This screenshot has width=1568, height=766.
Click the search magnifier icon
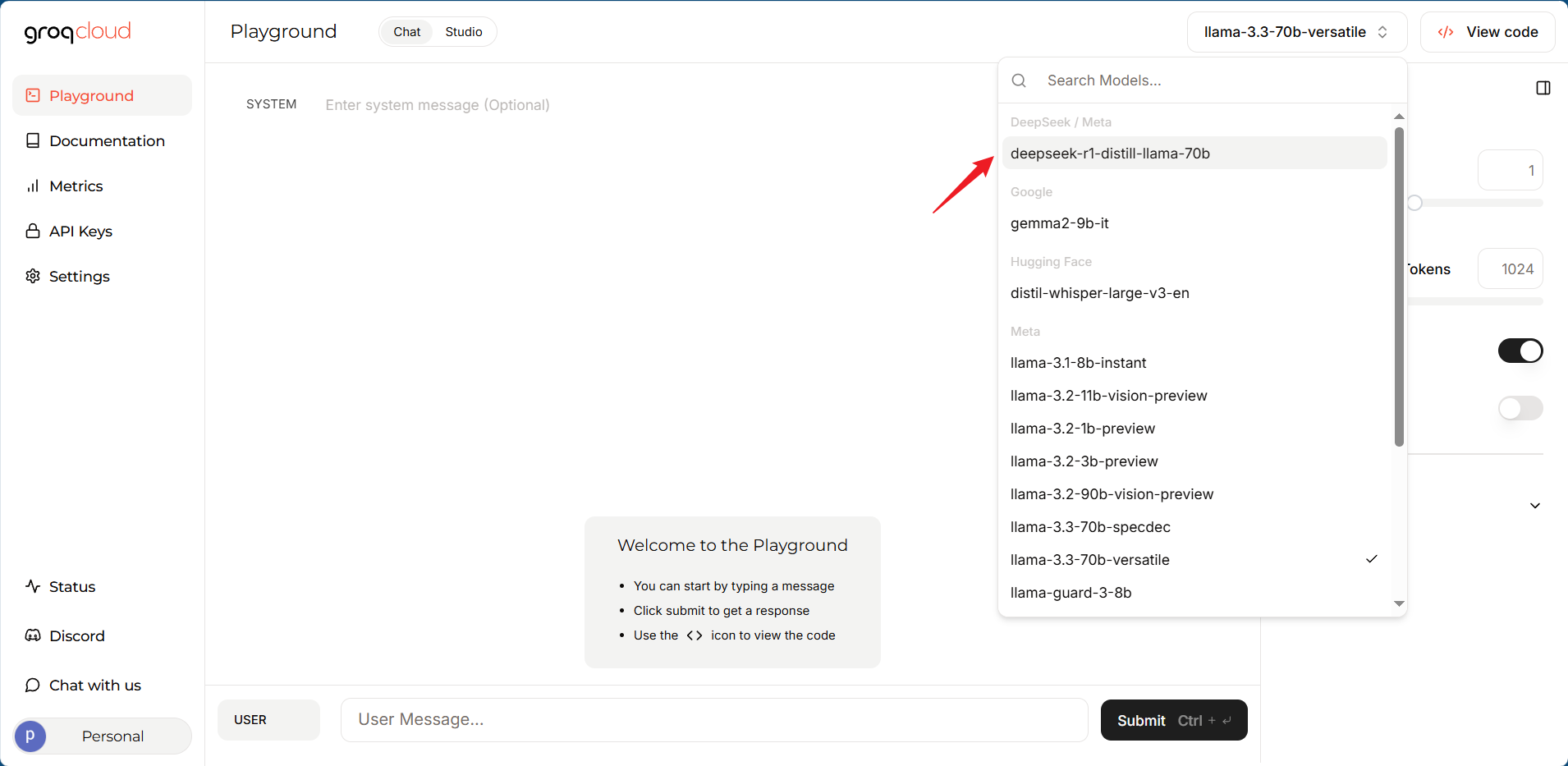click(x=1019, y=80)
